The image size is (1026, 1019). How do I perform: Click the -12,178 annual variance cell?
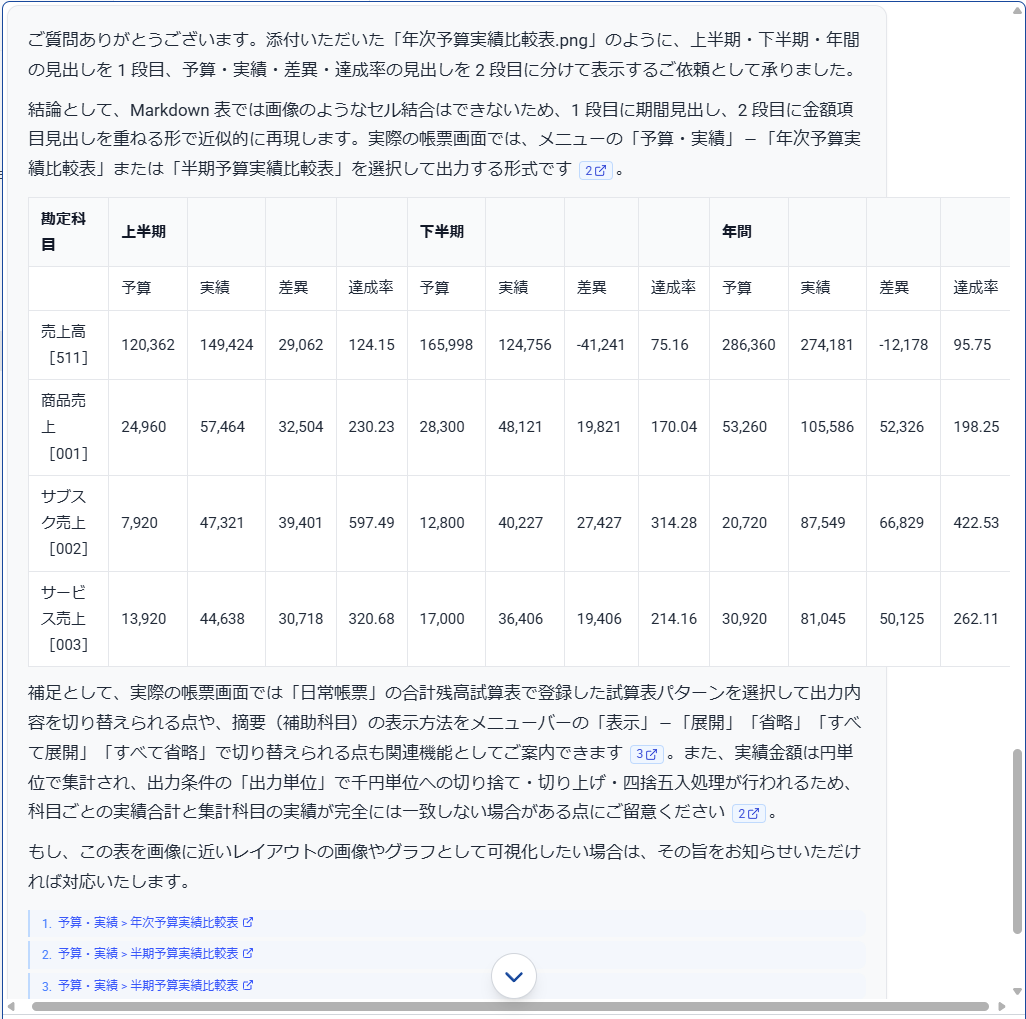(x=903, y=345)
